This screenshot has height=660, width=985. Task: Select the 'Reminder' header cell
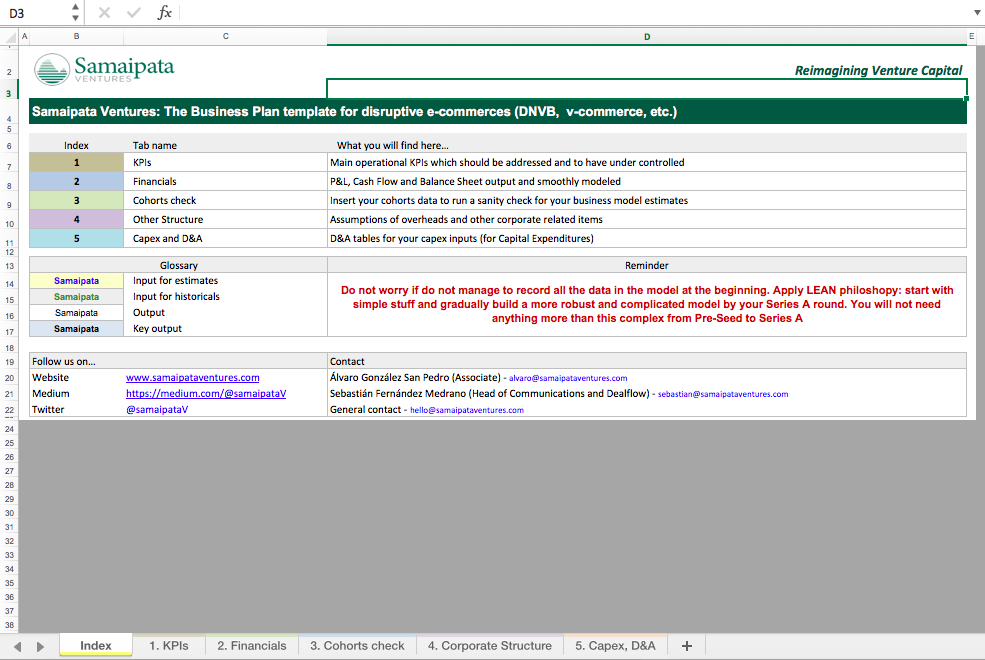tap(646, 265)
